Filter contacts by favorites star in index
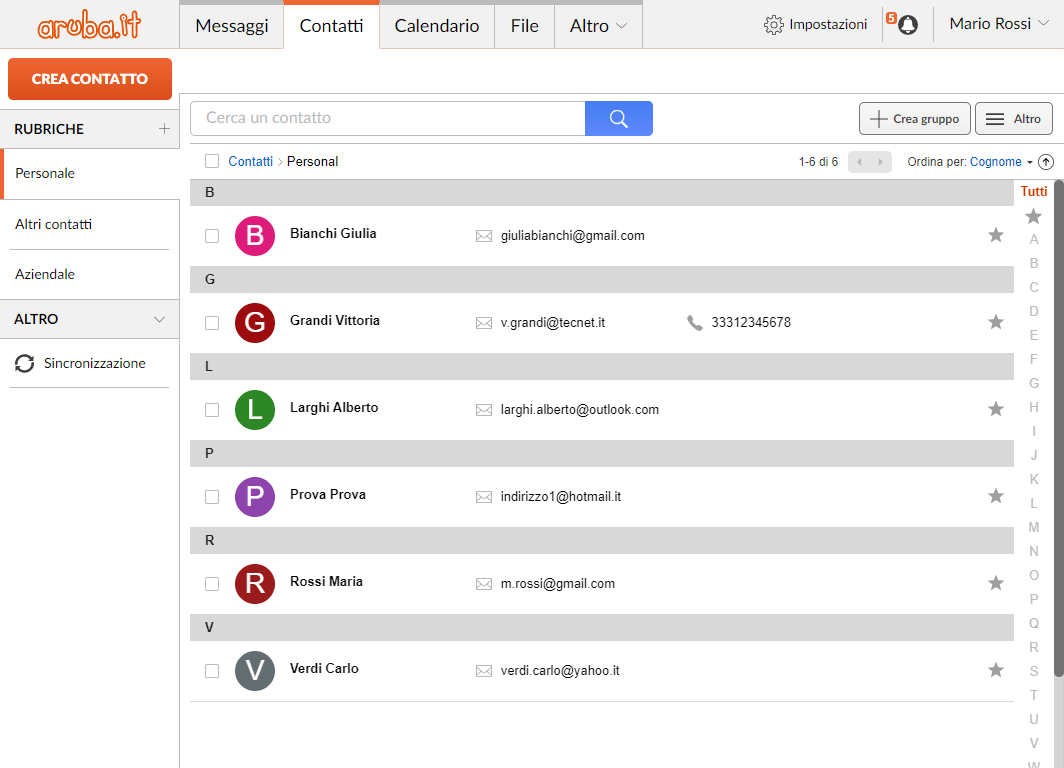The image size is (1064, 768). (1033, 216)
